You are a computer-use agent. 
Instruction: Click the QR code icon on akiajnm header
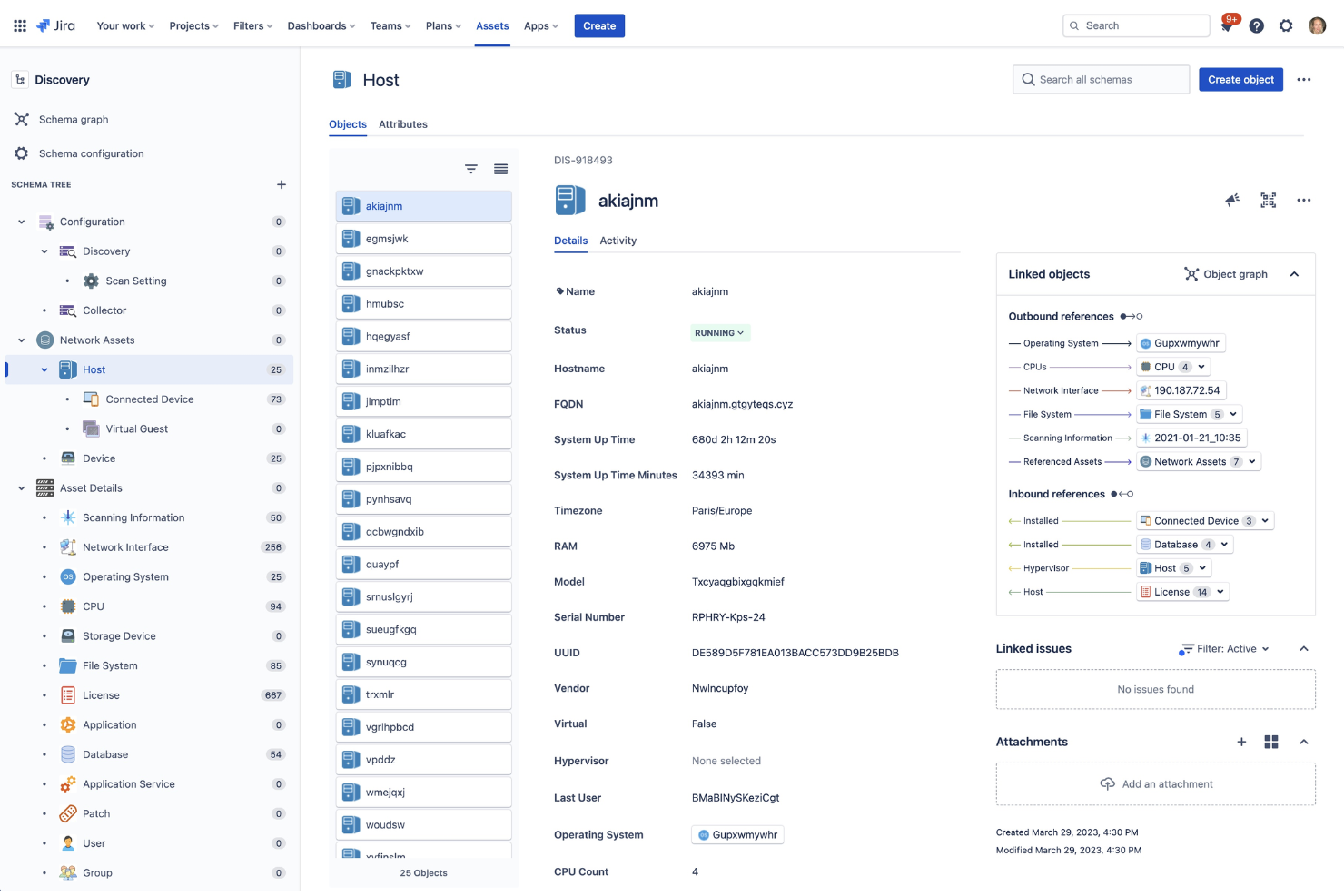[x=1268, y=200]
